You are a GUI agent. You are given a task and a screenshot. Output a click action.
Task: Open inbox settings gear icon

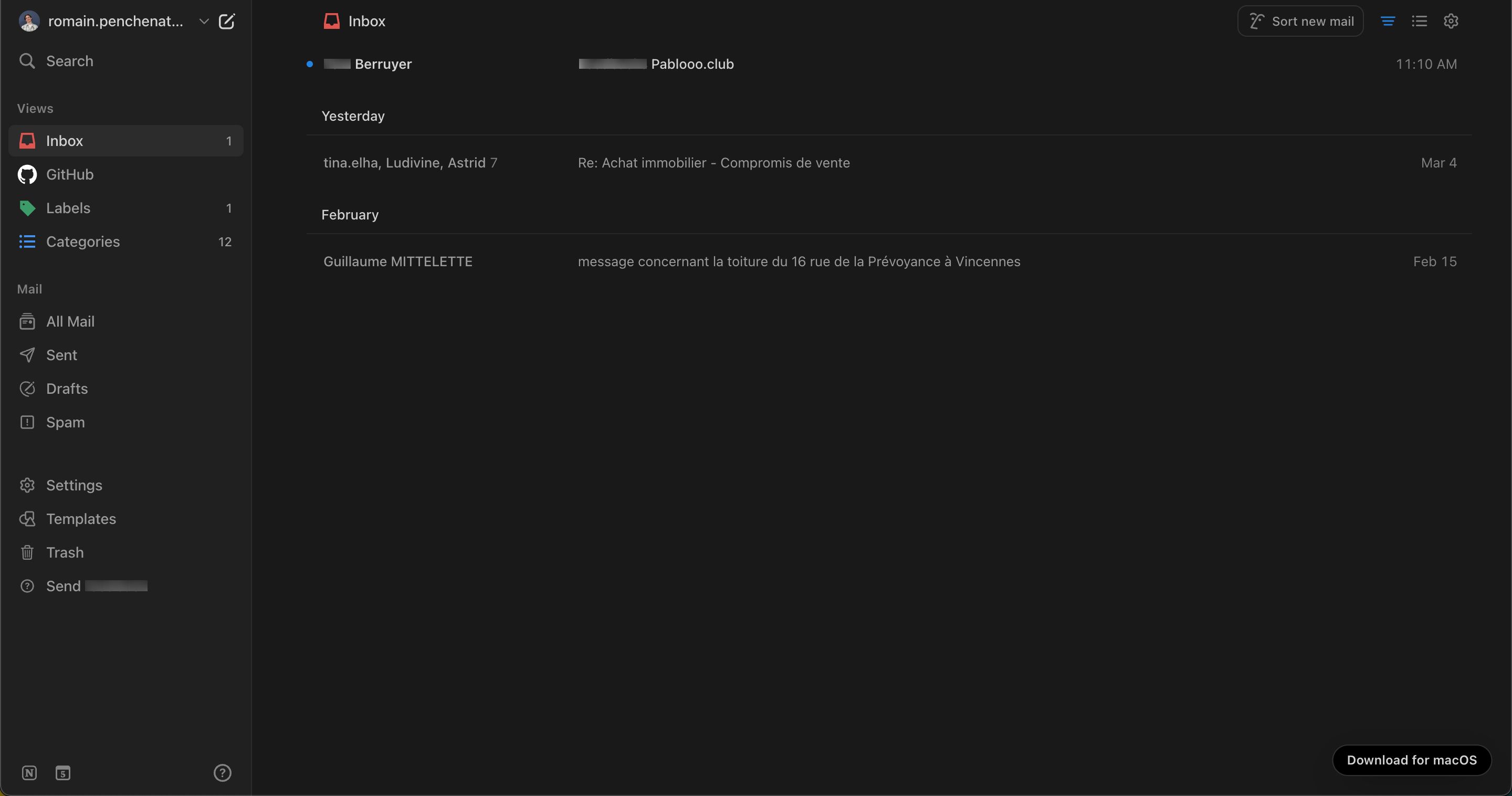1451,21
